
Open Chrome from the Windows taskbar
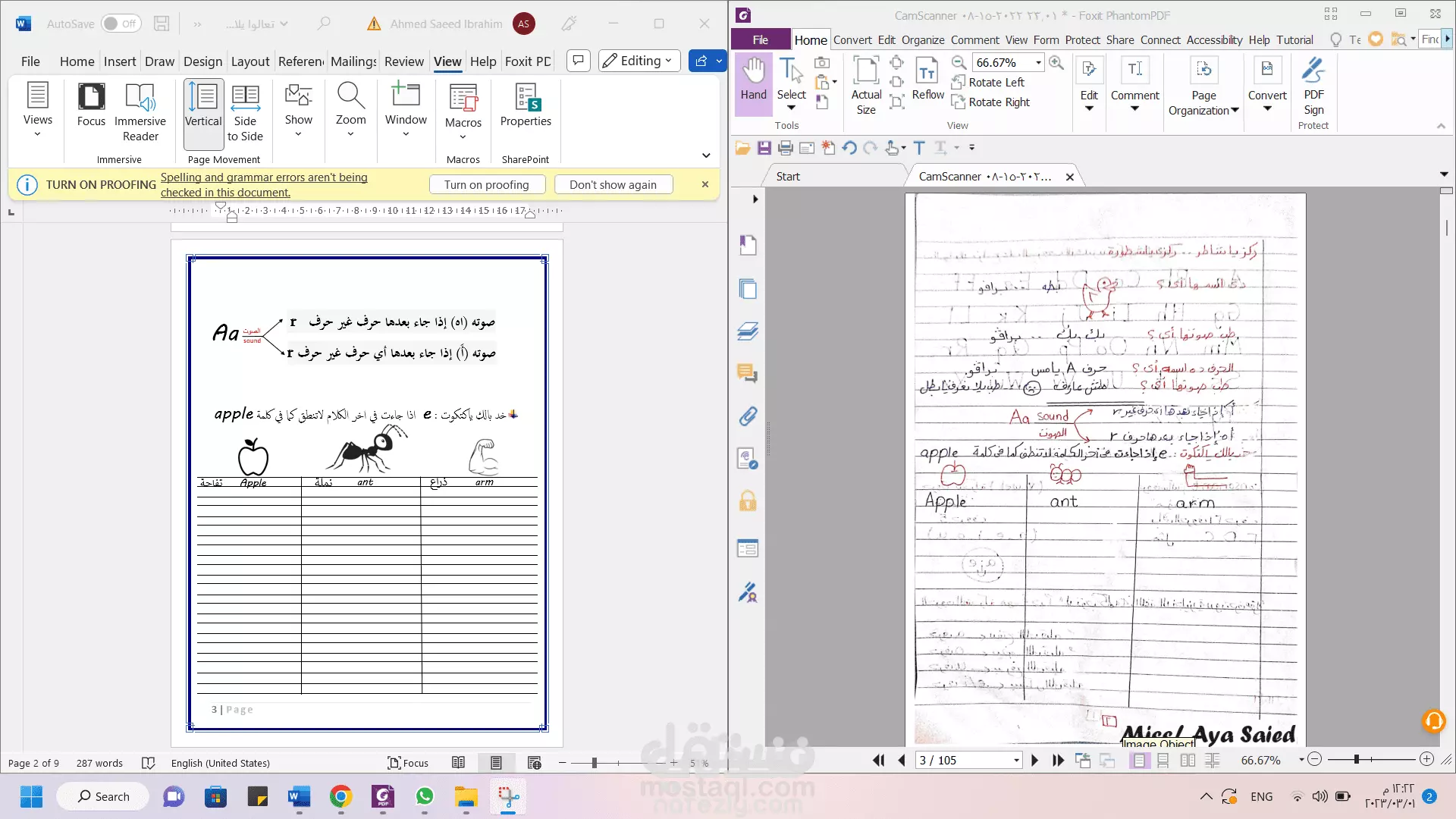(x=340, y=796)
